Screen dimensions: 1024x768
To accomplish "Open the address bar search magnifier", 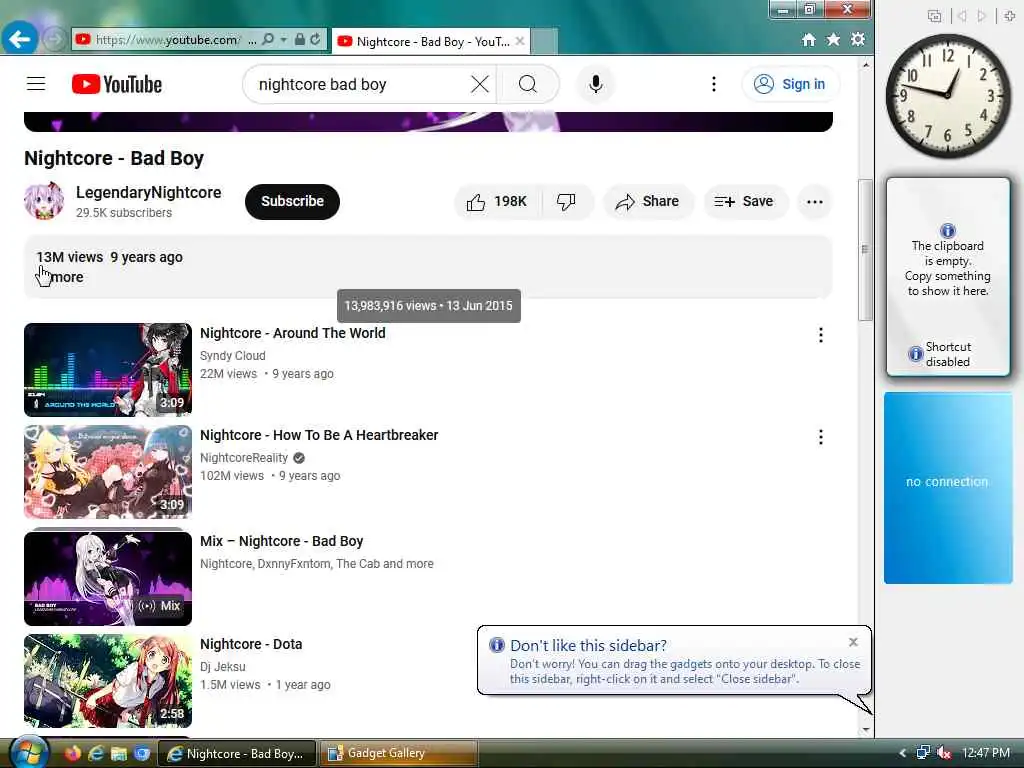I will 268,39.
